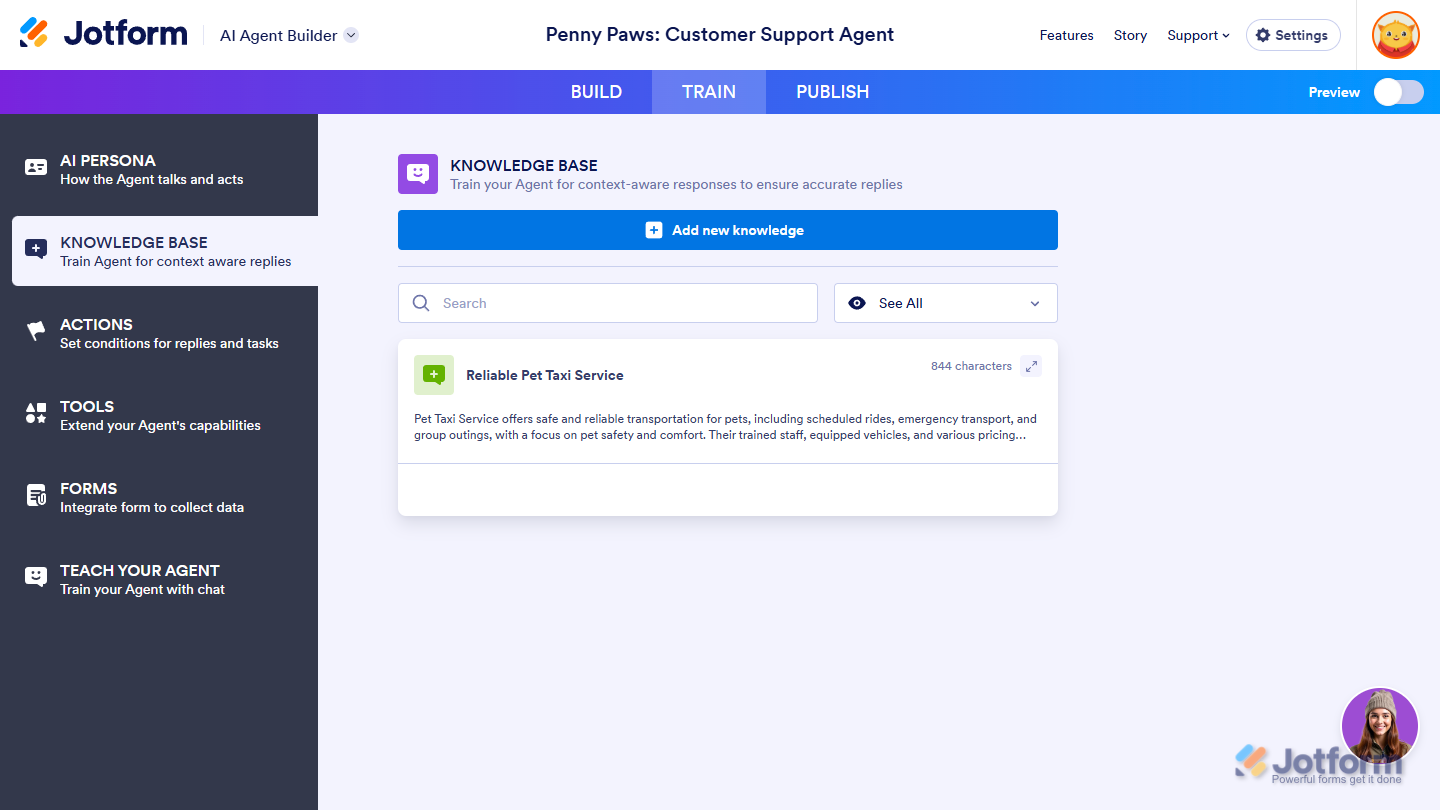The height and width of the screenshot is (810, 1440).
Task: Click the green knowledge entry icon
Action: pyautogui.click(x=434, y=375)
